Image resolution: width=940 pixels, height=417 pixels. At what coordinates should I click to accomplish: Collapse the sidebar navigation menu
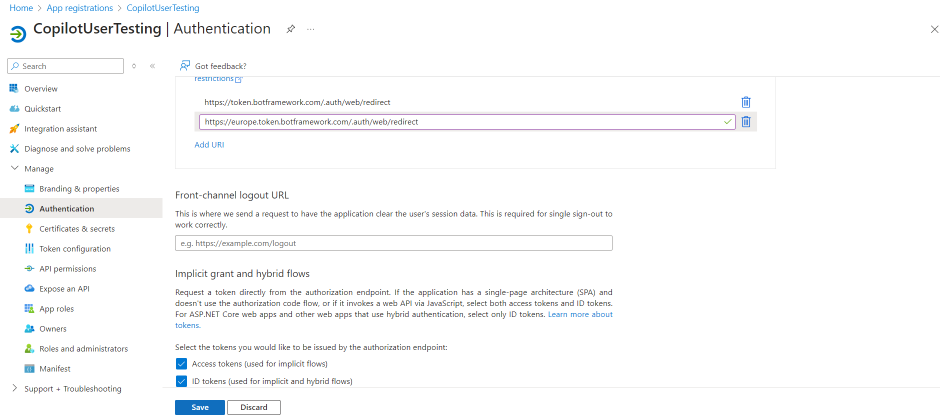click(x=152, y=66)
